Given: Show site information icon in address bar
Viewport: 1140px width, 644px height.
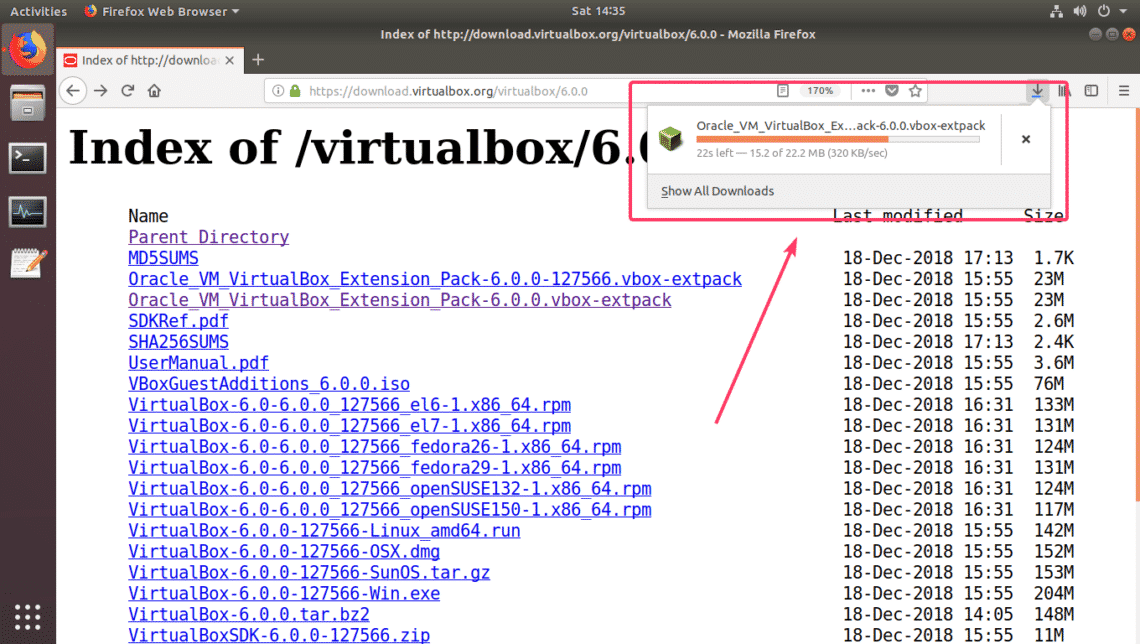Looking at the screenshot, I should coord(278,91).
